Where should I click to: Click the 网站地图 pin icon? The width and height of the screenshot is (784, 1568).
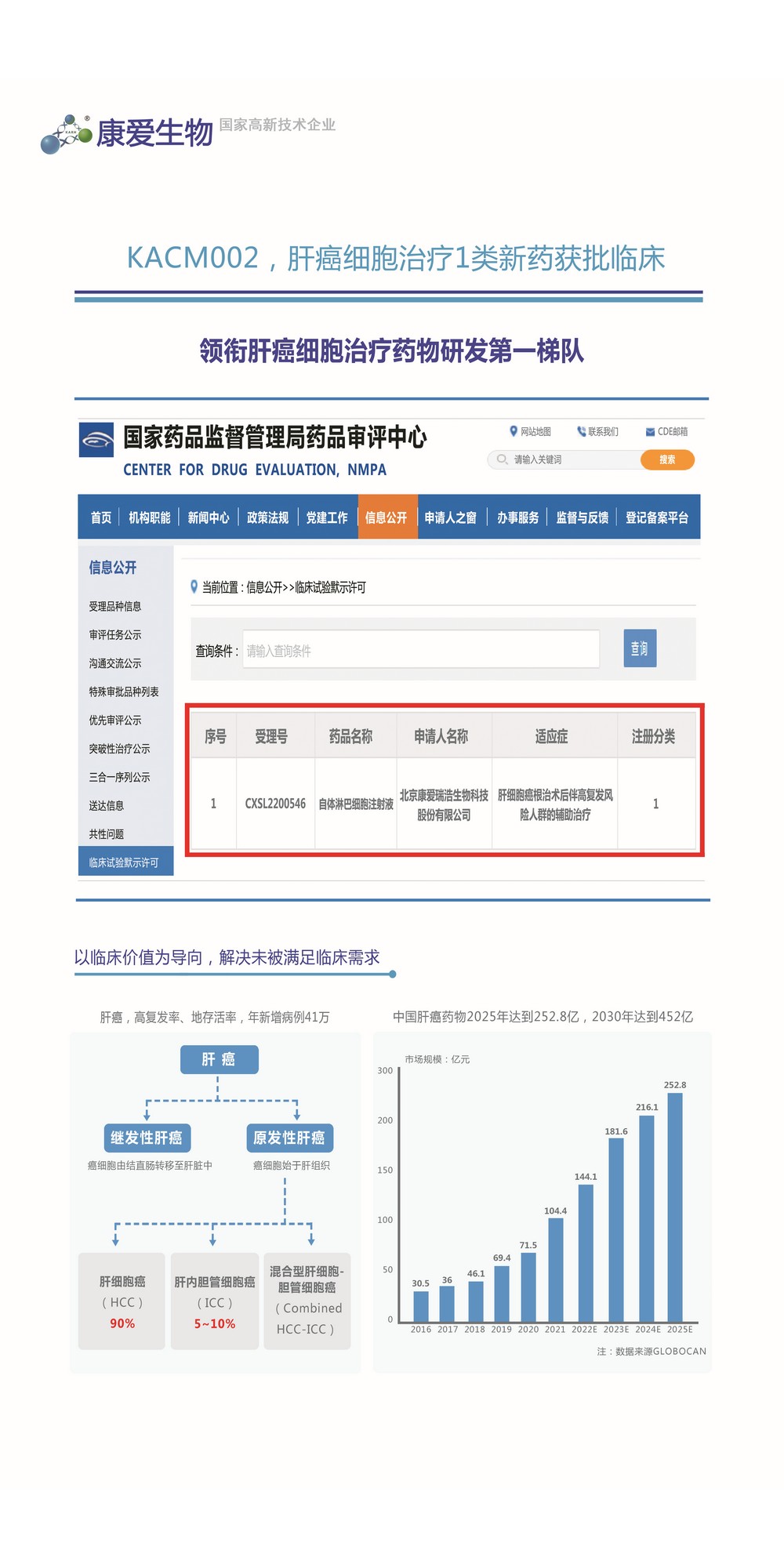(514, 431)
